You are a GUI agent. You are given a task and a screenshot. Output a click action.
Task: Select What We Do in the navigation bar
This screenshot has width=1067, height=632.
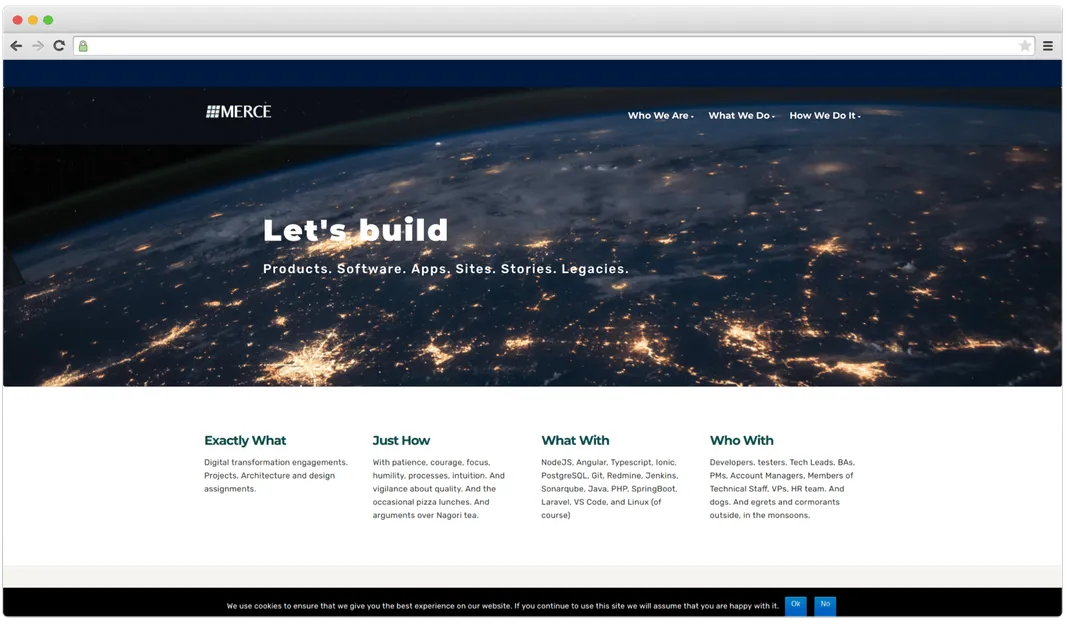(x=739, y=115)
